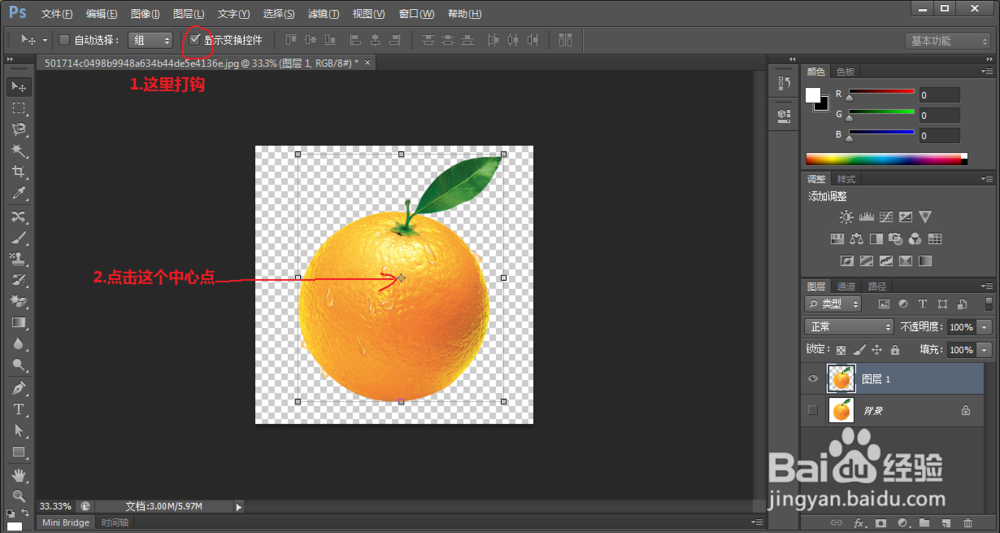Screen dimensions: 1000x533
Task: Select the Dodge tool
Action: click(18, 365)
